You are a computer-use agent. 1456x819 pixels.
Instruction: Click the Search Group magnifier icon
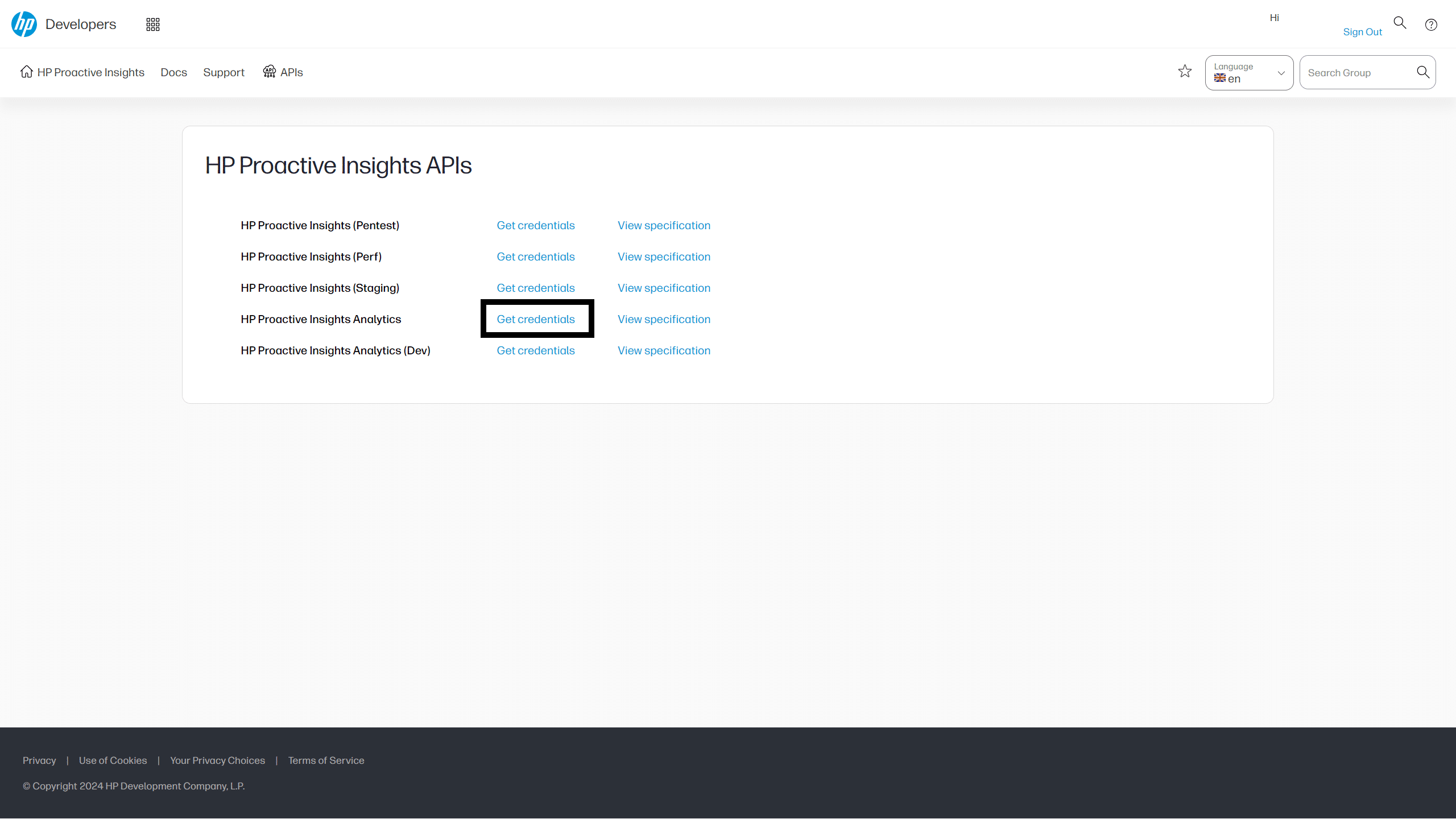(x=1422, y=72)
